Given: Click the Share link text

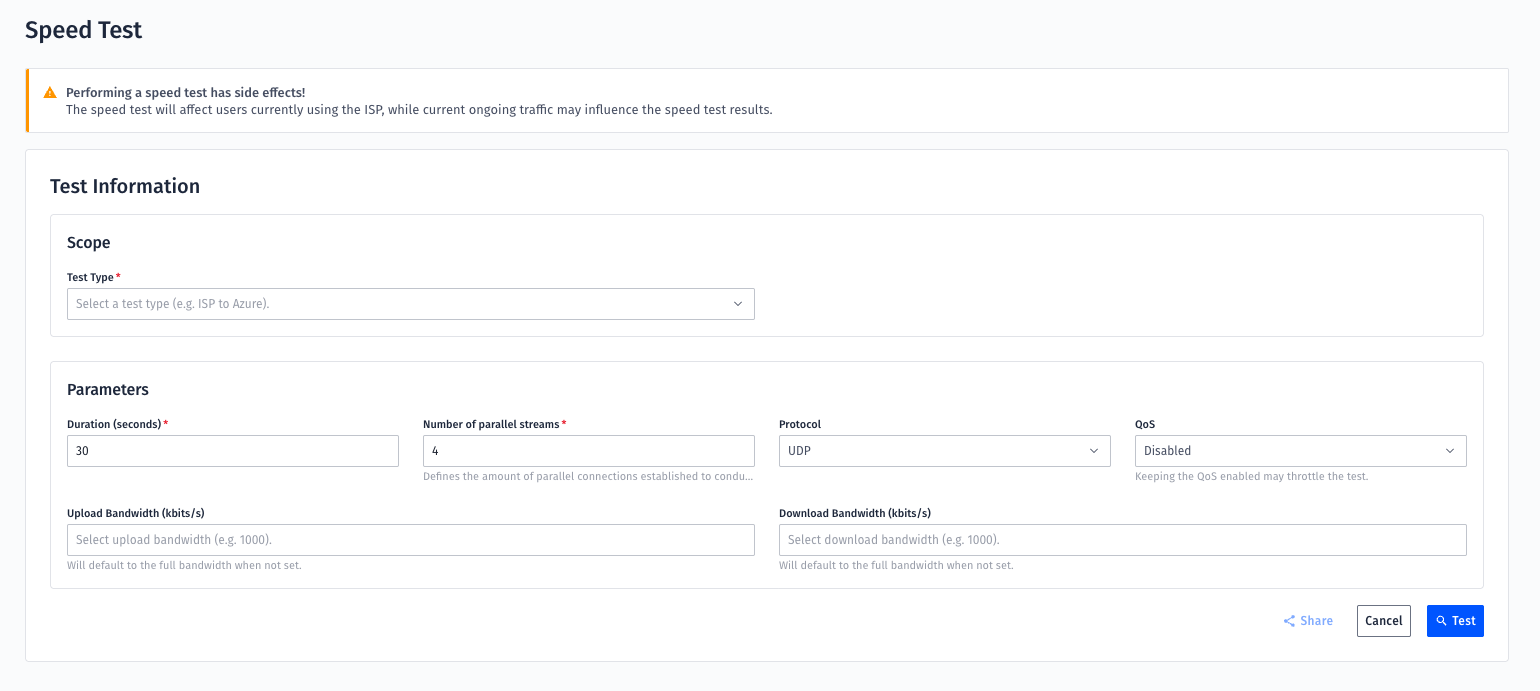Looking at the screenshot, I should [1316, 621].
